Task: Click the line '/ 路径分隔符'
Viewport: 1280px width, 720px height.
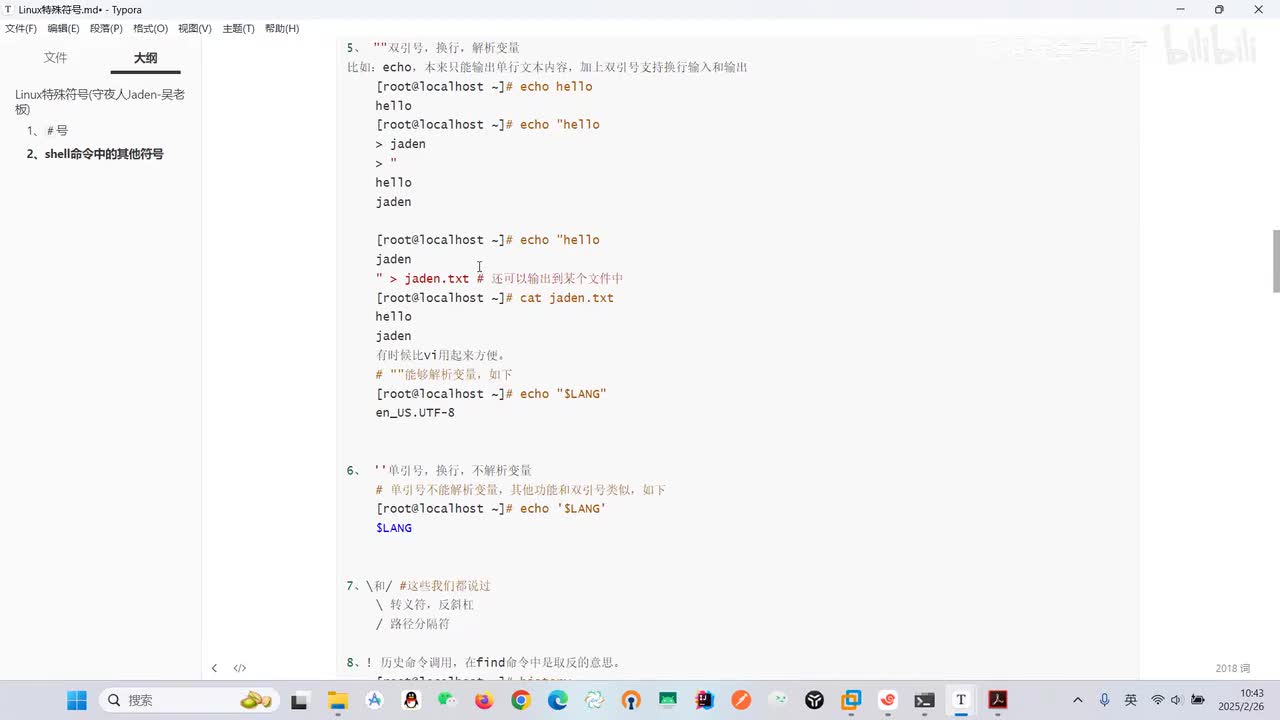Action: (x=413, y=624)
